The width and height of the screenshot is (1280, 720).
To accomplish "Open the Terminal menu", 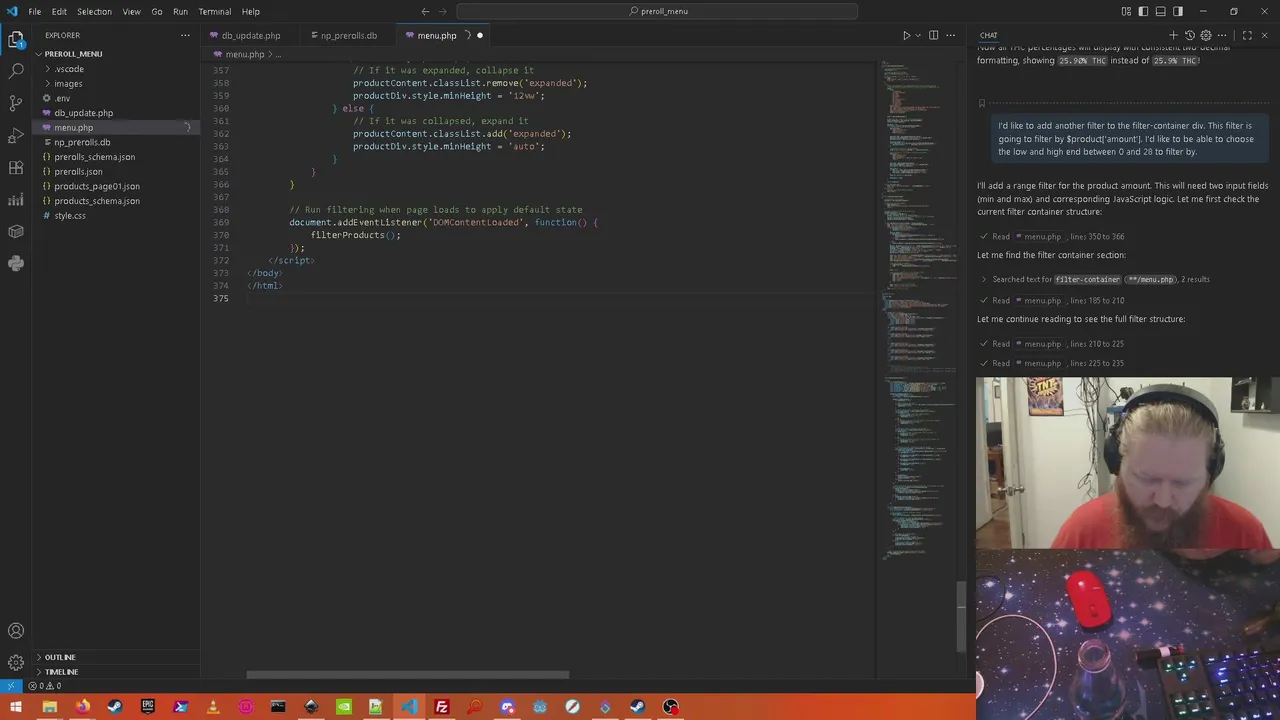I will tap(214, 11).
